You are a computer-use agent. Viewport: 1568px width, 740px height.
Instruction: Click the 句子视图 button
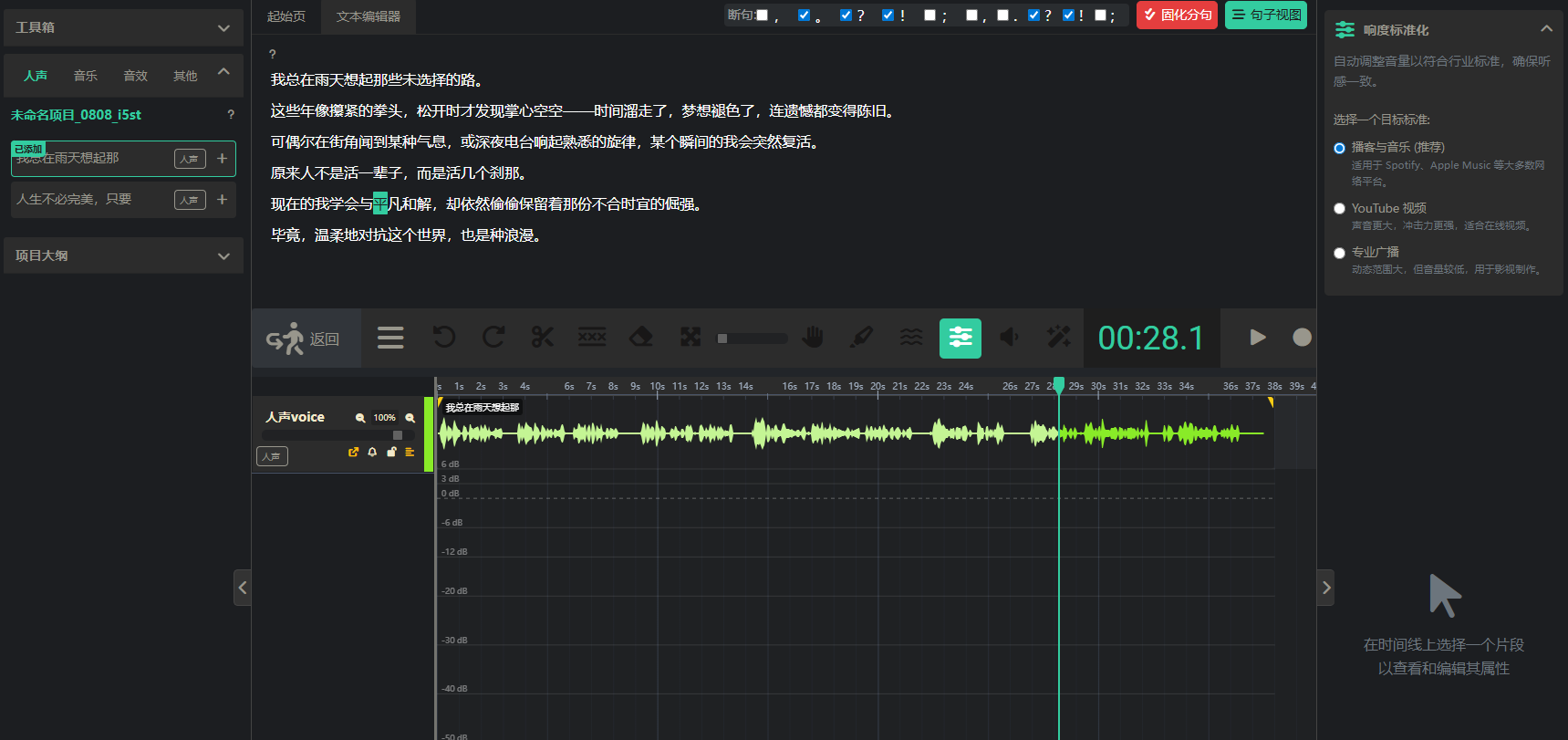pos(1265,16)
